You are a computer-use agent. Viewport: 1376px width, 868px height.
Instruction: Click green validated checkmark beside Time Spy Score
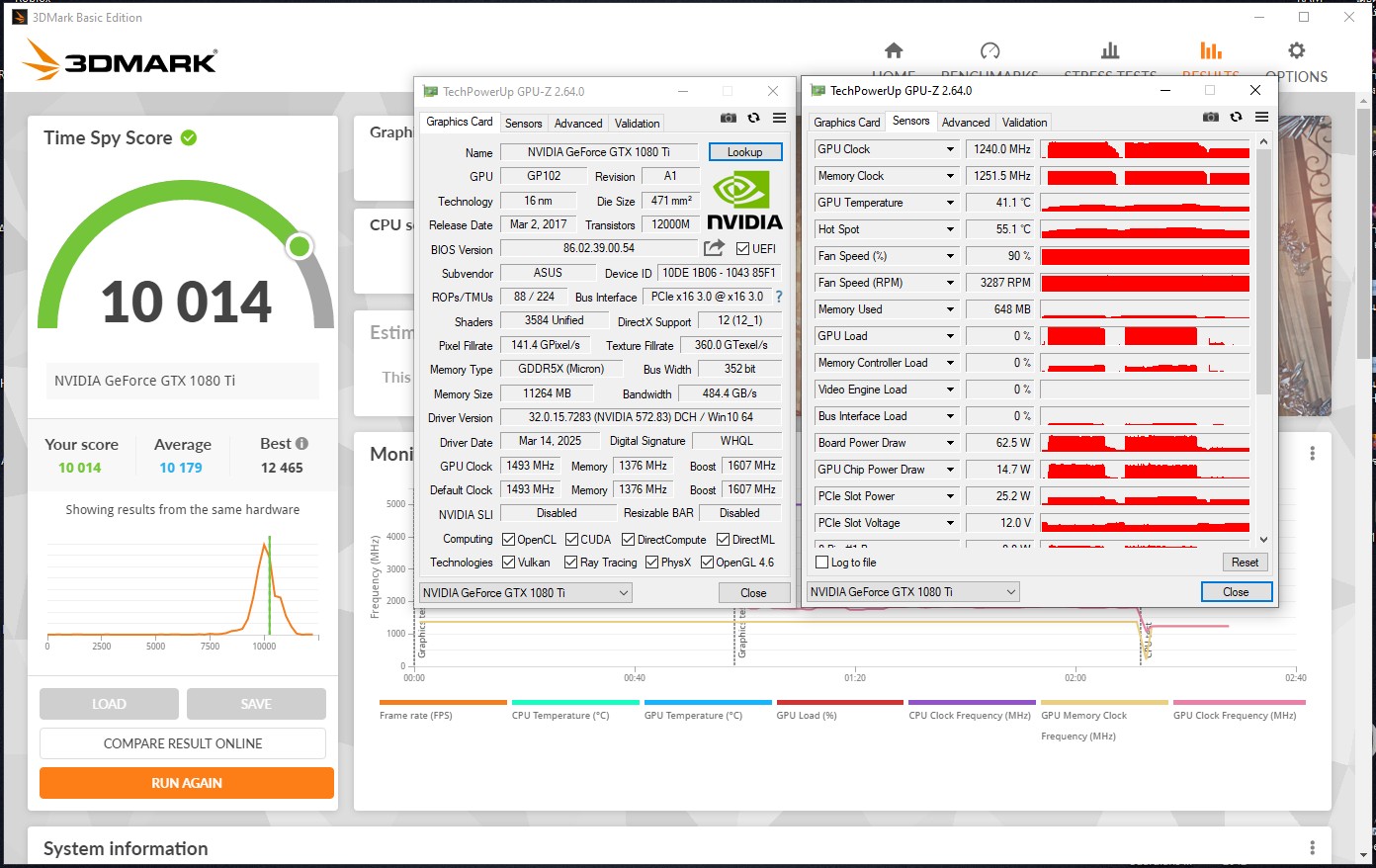point(189,138)
